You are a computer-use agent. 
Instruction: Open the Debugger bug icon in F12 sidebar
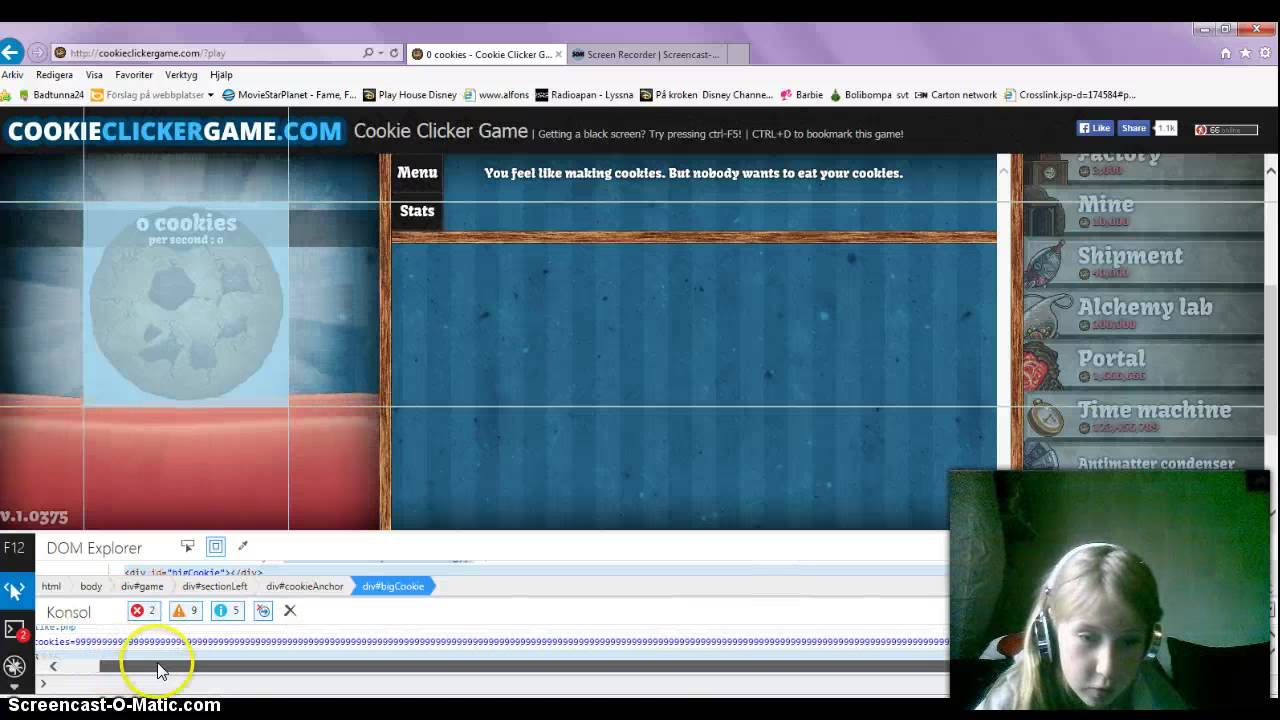click(14, 666)
